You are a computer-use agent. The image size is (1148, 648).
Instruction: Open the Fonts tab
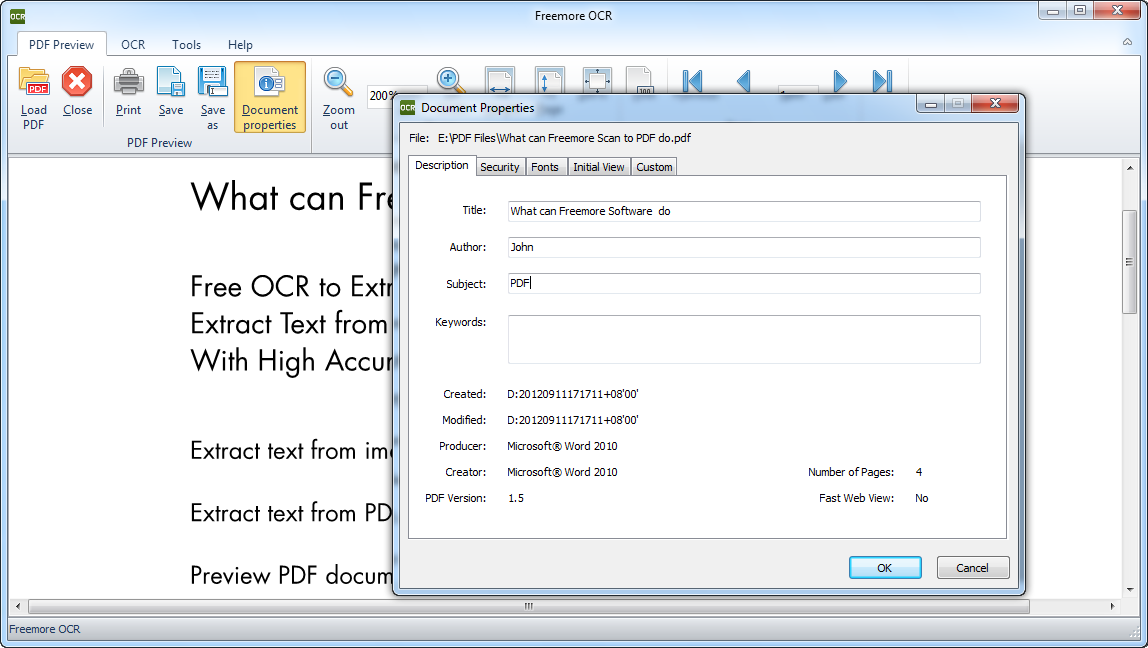pyautogui.click(x=545, y=167)
